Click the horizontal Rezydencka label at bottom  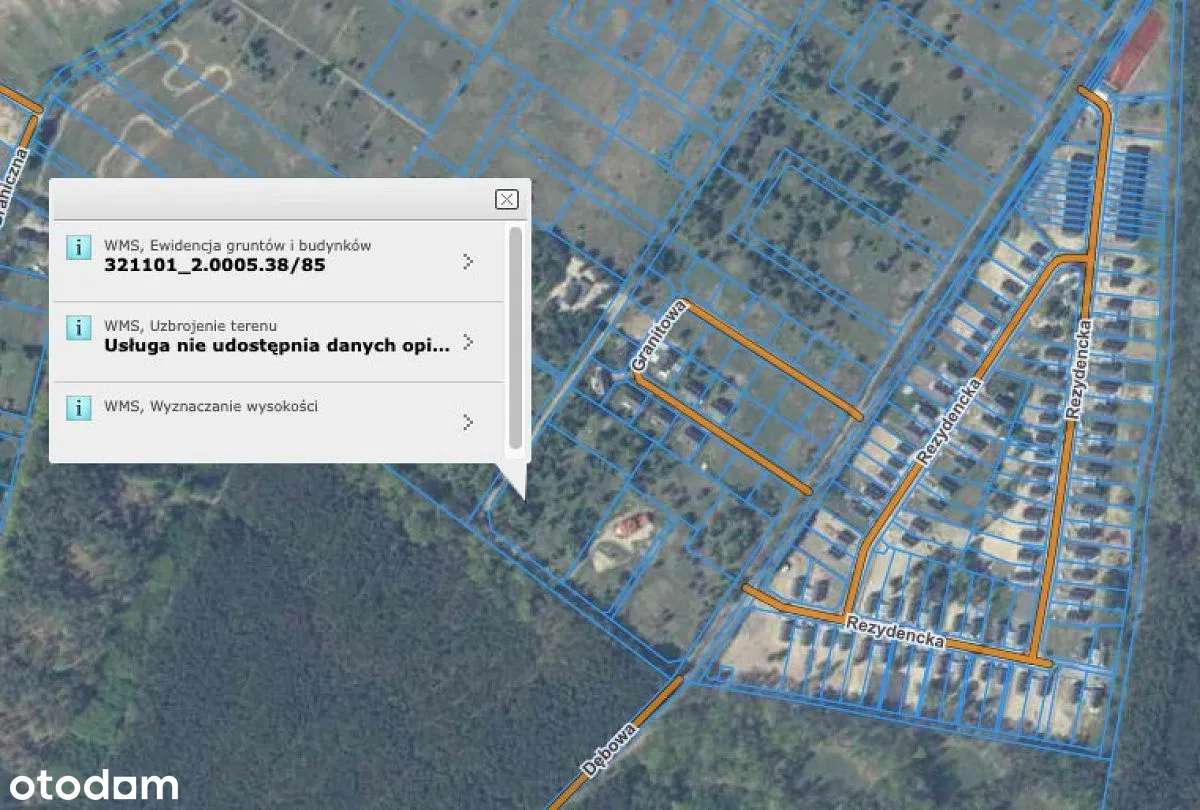point(895,633)
